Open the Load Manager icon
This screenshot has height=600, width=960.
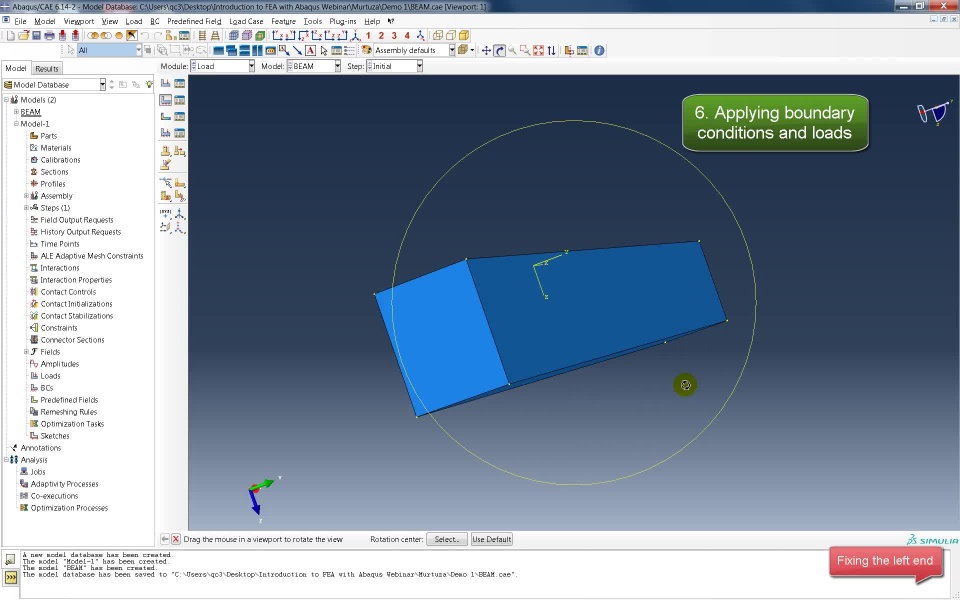(x=179, y=83)
